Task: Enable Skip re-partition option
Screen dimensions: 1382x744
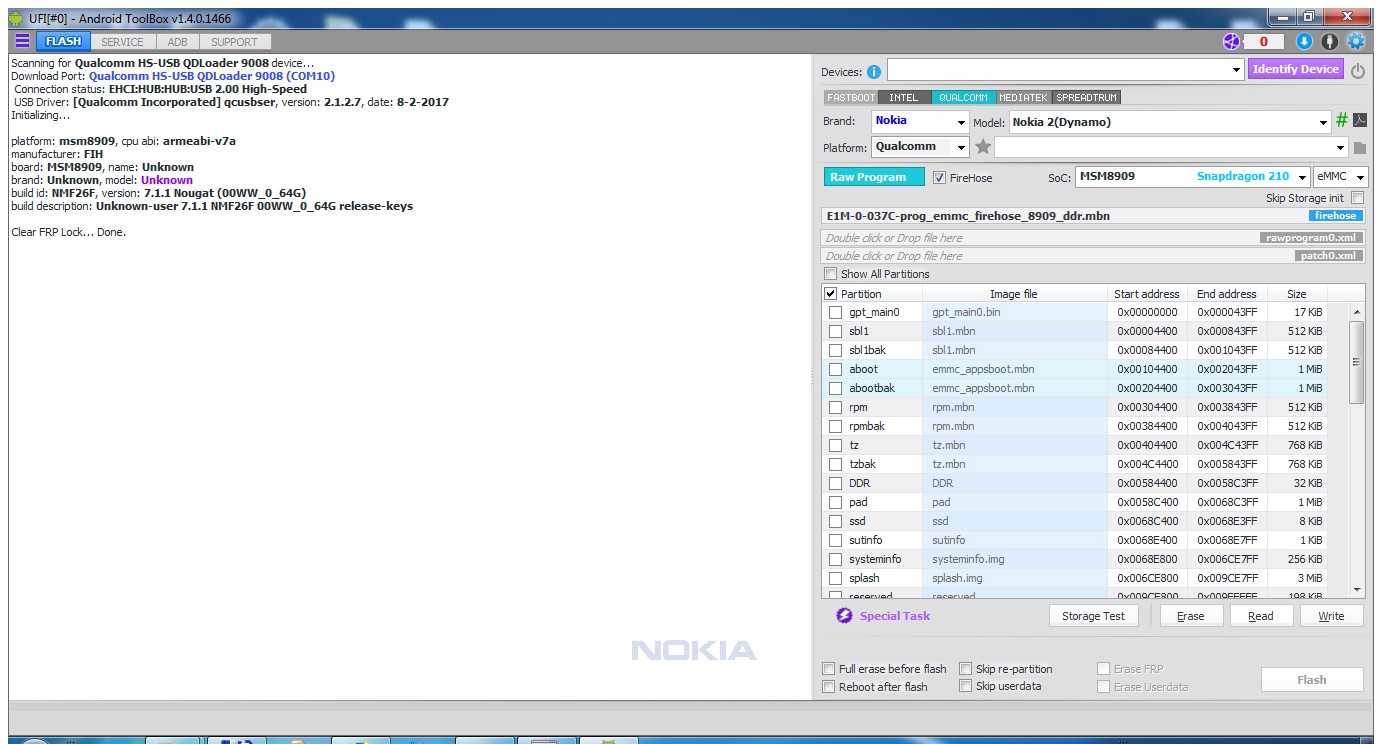Action: [x=965, y=669]
